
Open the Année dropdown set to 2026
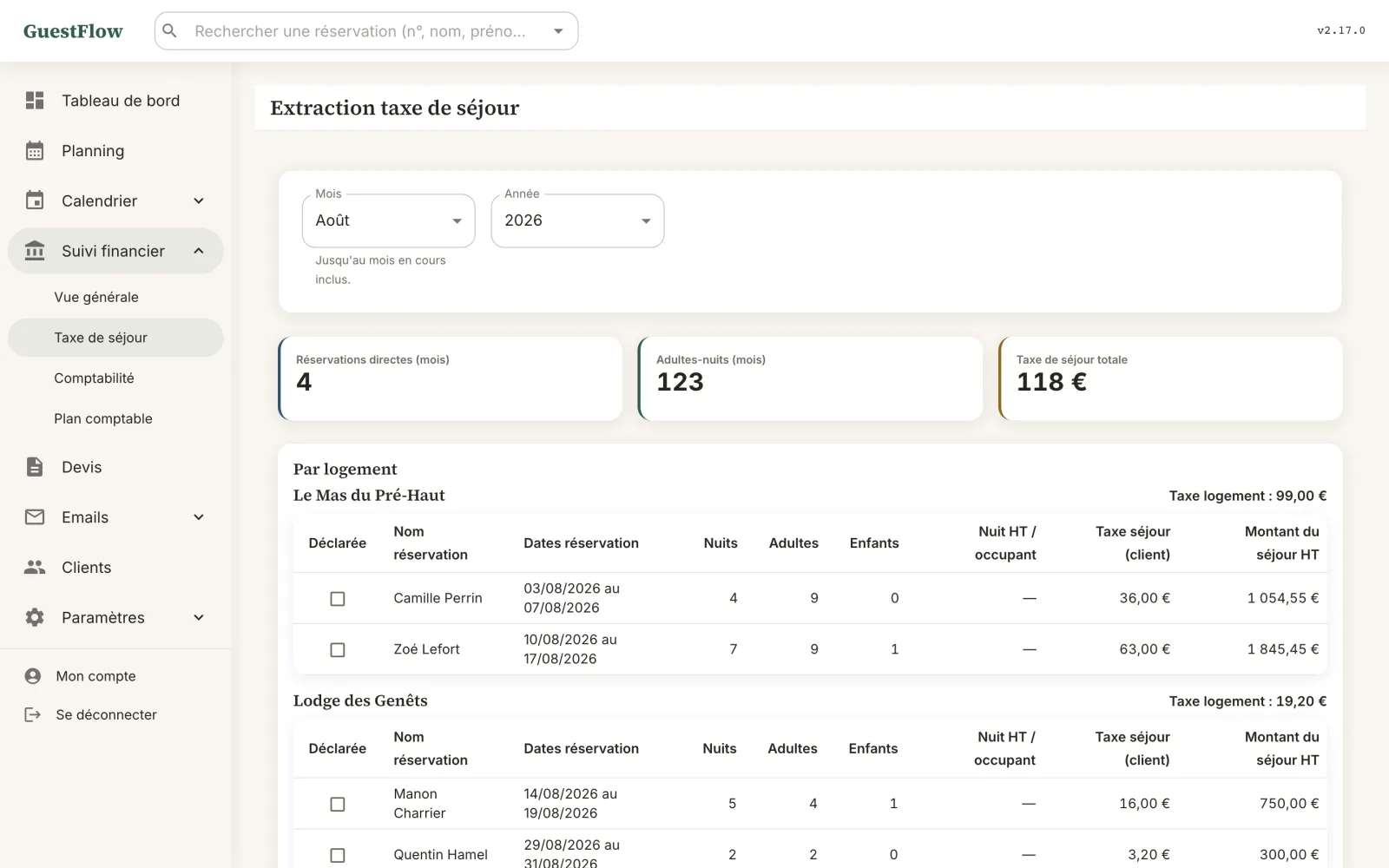pos(577,220)
